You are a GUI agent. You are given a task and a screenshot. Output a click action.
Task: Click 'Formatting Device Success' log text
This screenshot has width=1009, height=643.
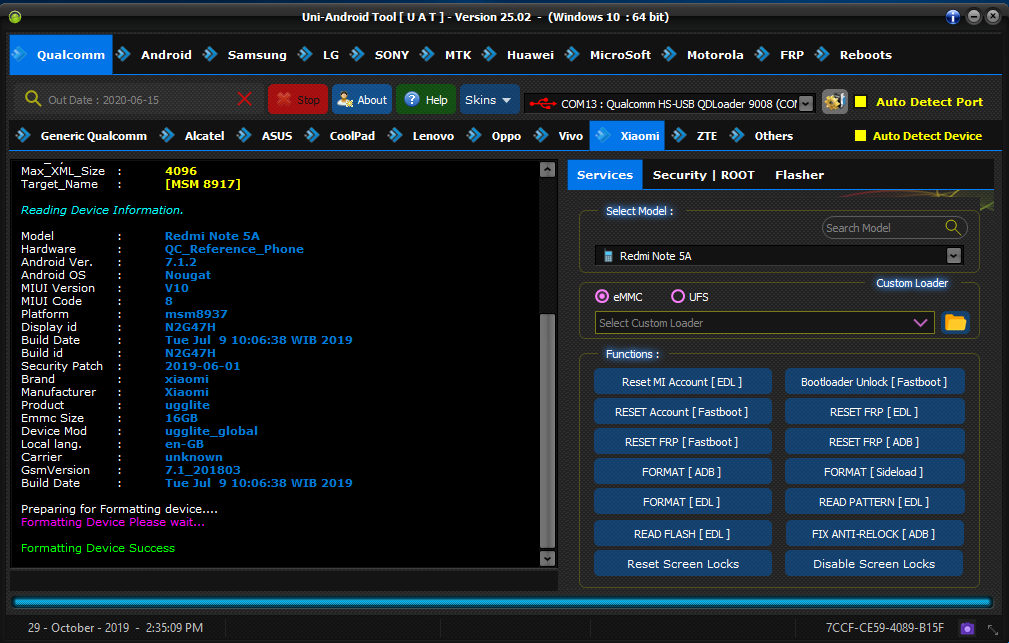pos(98,548)
